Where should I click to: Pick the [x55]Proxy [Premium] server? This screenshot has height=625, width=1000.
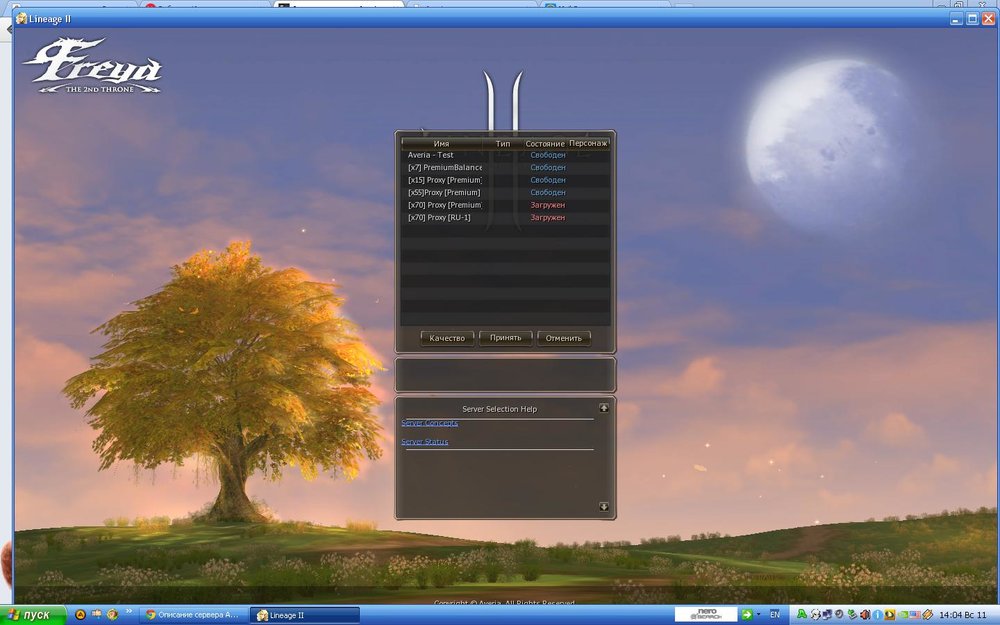444,192
